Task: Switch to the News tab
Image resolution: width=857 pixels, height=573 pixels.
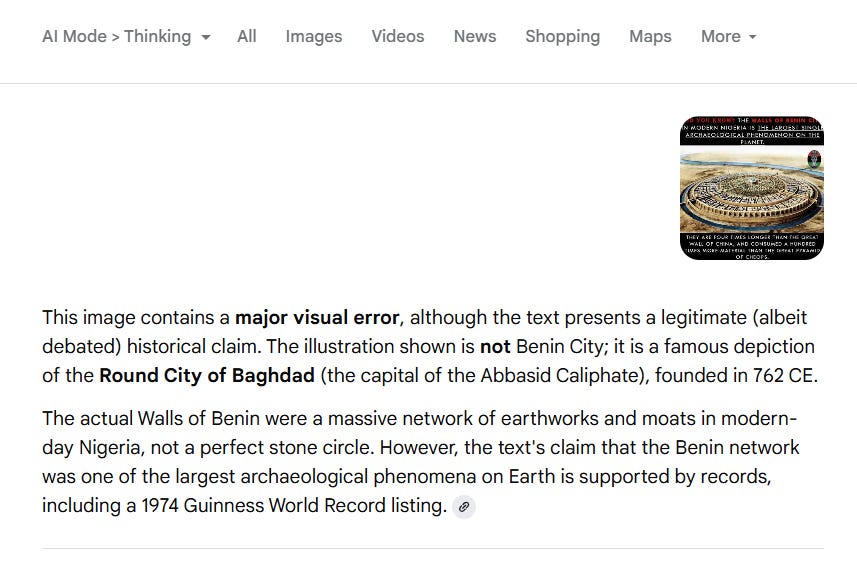Action: [475, 37]
